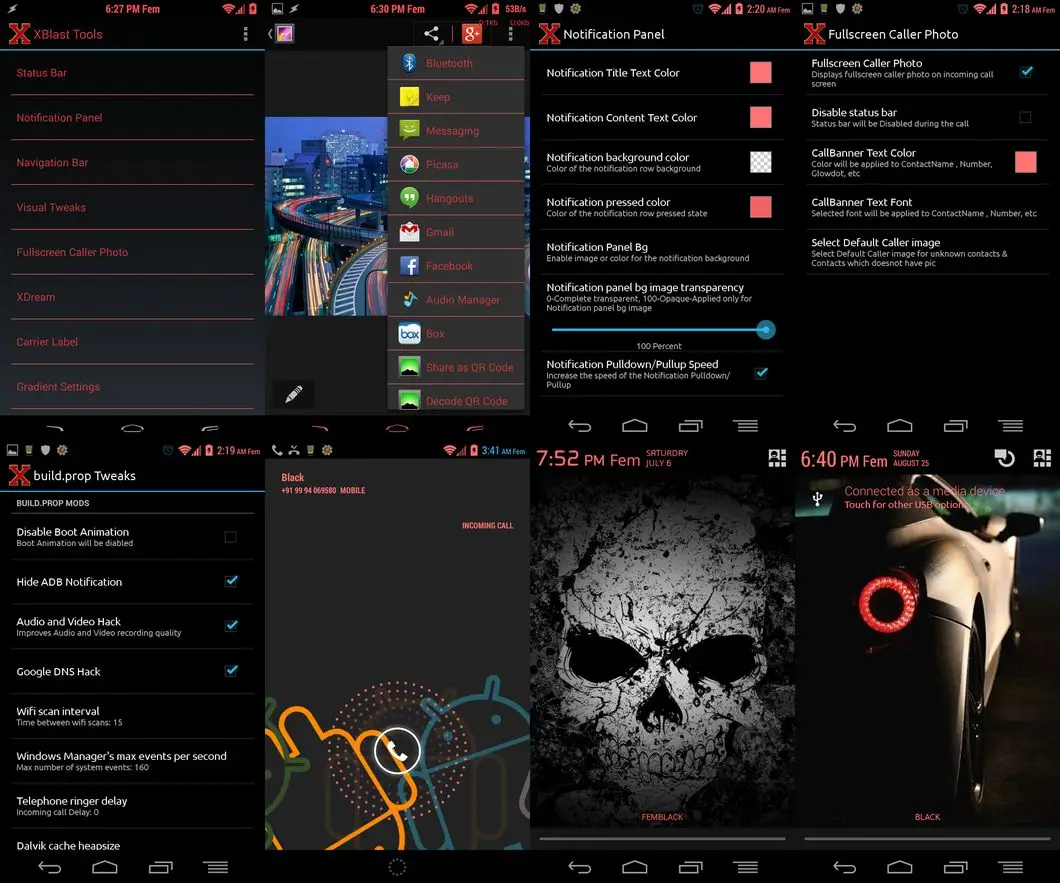Check Disable Boot Animation checkbox
Screen dimensions: 1060x883
pos(231,537)
